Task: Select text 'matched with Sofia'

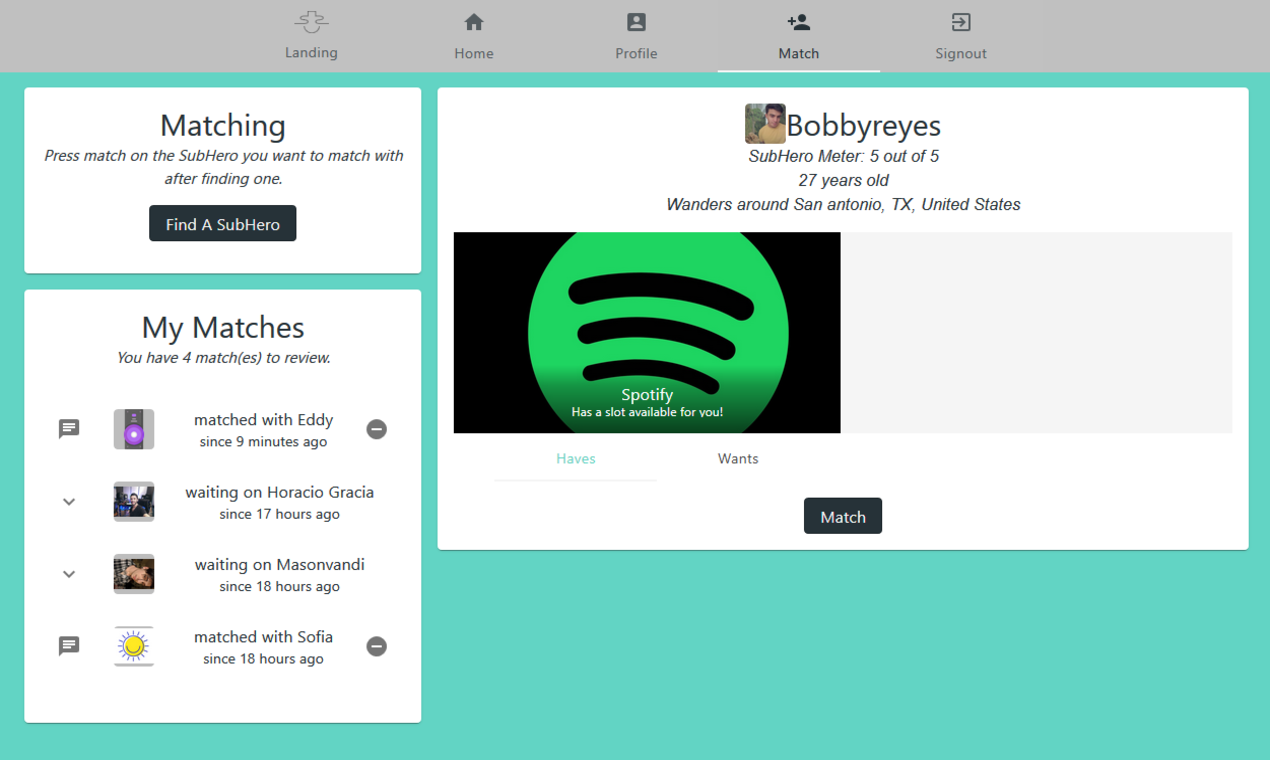Action: (x=263, y=637)
